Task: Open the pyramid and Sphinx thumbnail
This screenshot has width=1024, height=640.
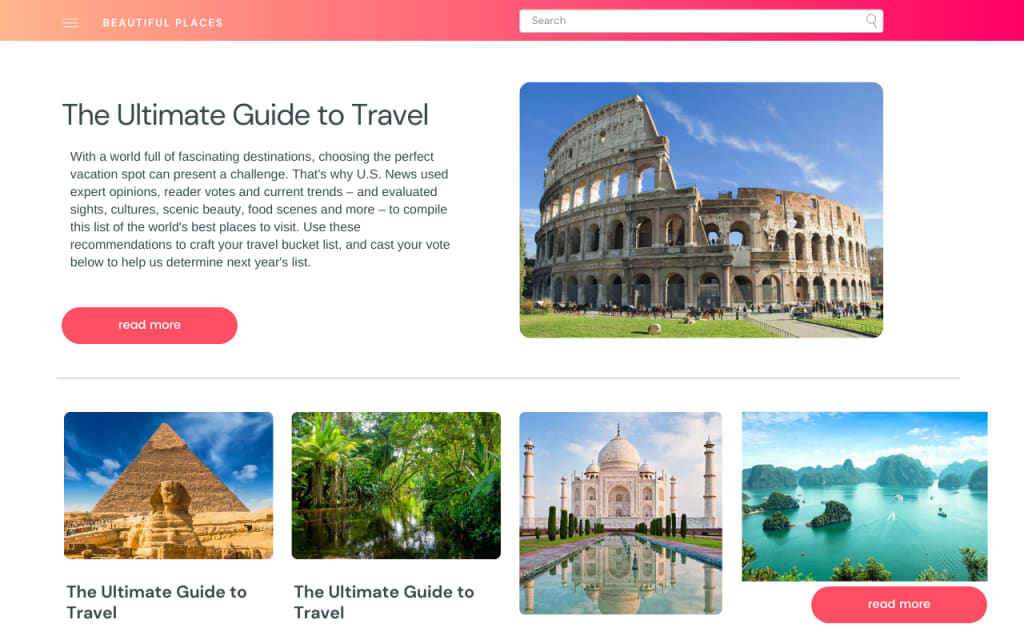Action: tap(168, 485)
